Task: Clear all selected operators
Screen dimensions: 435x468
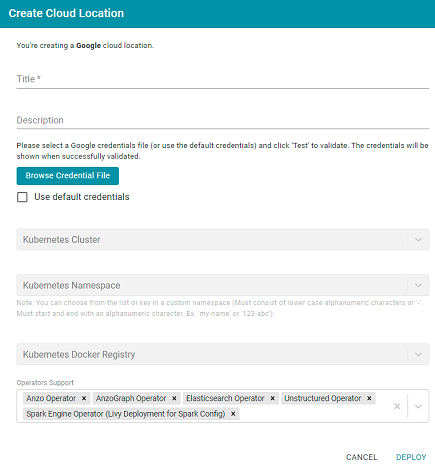Action: coord(397,406)
